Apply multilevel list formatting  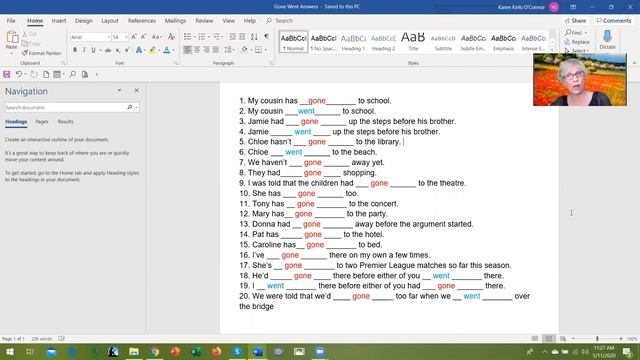(216, 37)
